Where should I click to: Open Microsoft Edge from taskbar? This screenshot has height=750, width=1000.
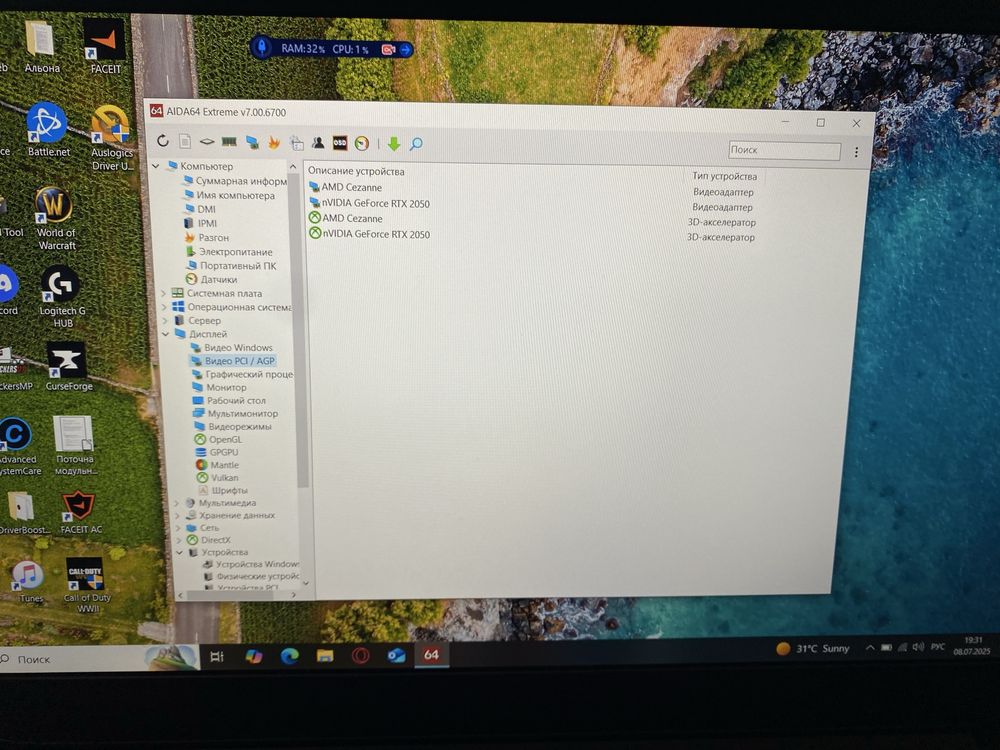click(x=290, y=656)
